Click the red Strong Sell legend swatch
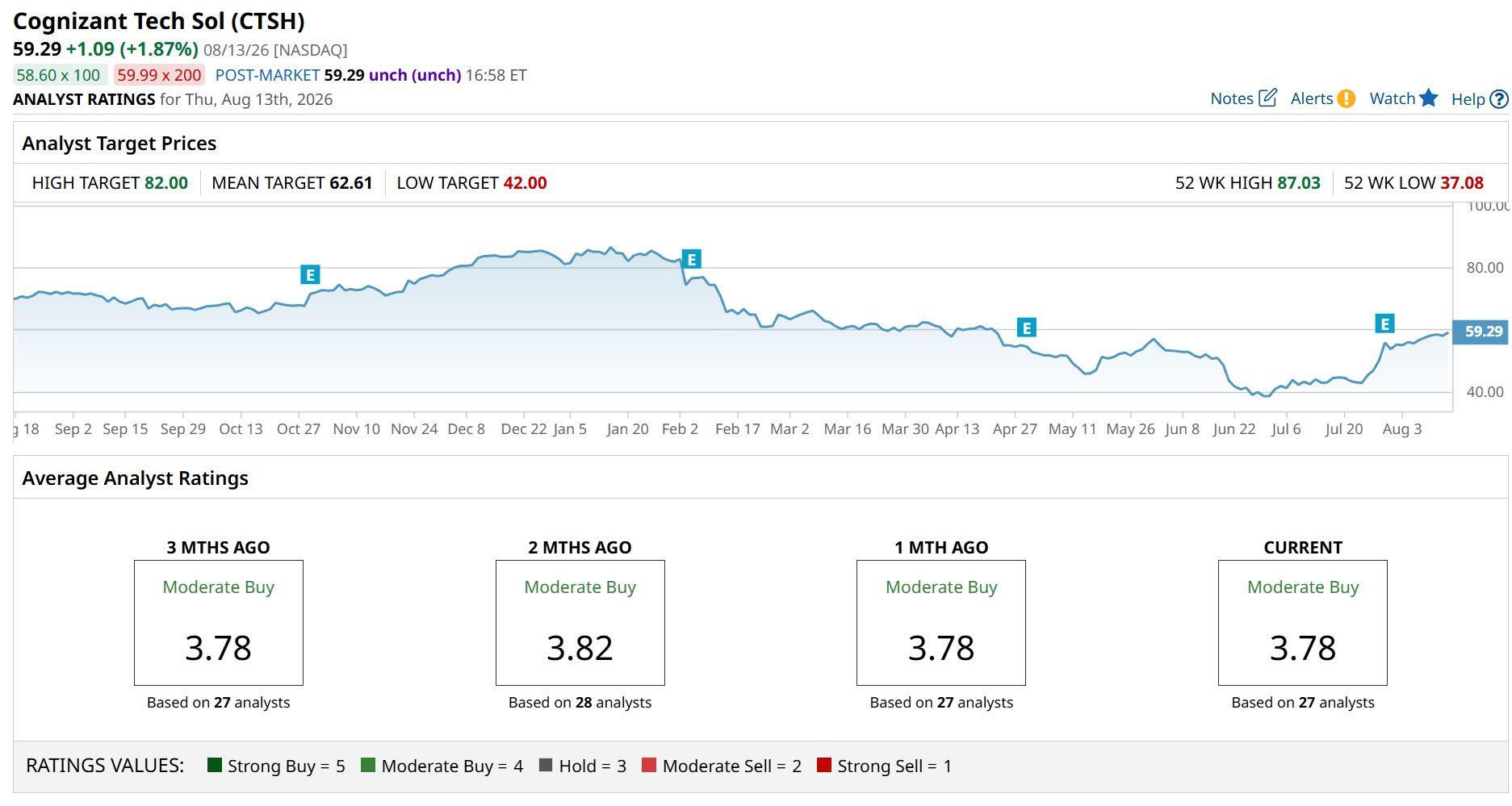1512x806 pixels. click(x=824, y=765)
